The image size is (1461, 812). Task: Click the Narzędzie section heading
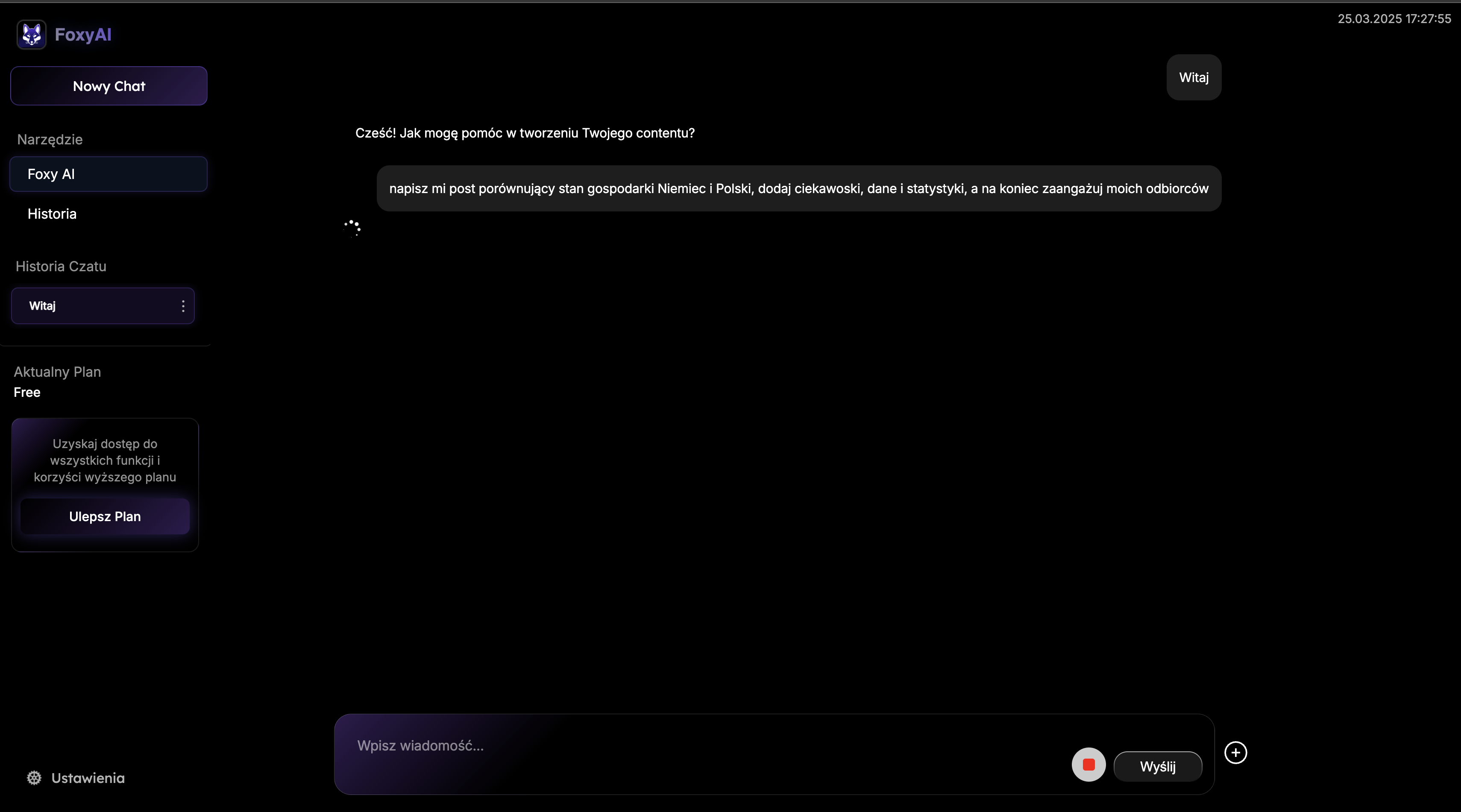pyautogui.click(x=50, y=140)
